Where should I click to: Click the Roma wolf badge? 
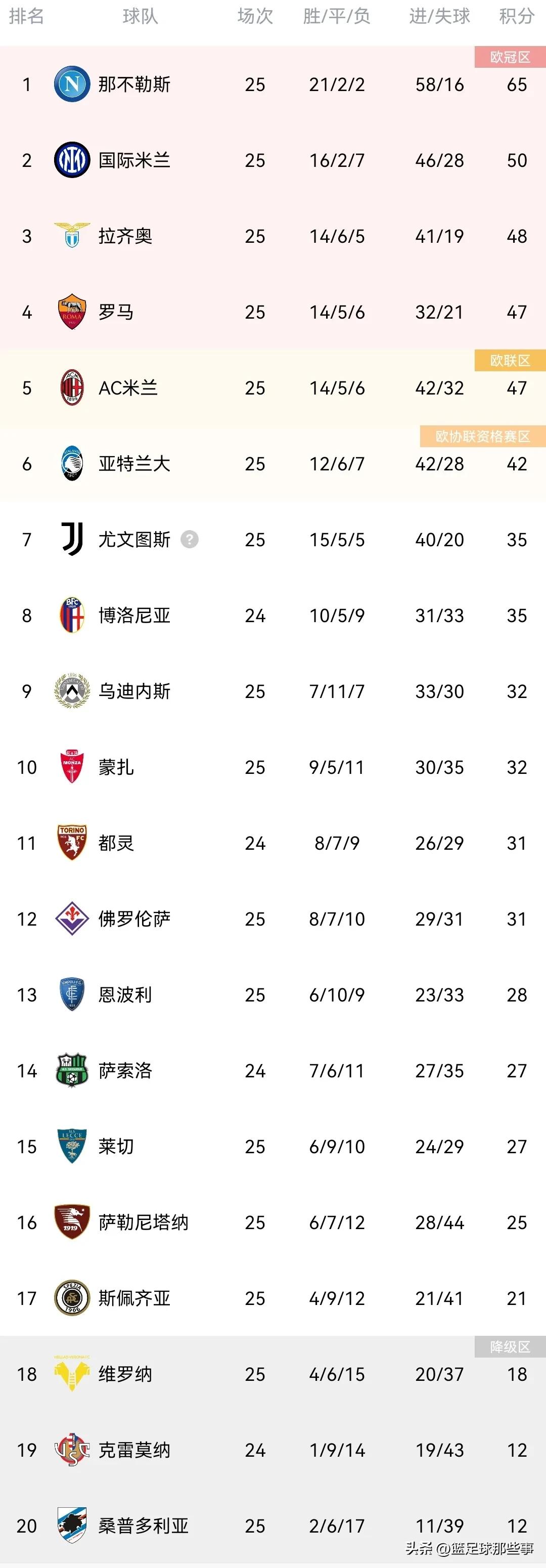pyautogui.click(x=72, y=312)
